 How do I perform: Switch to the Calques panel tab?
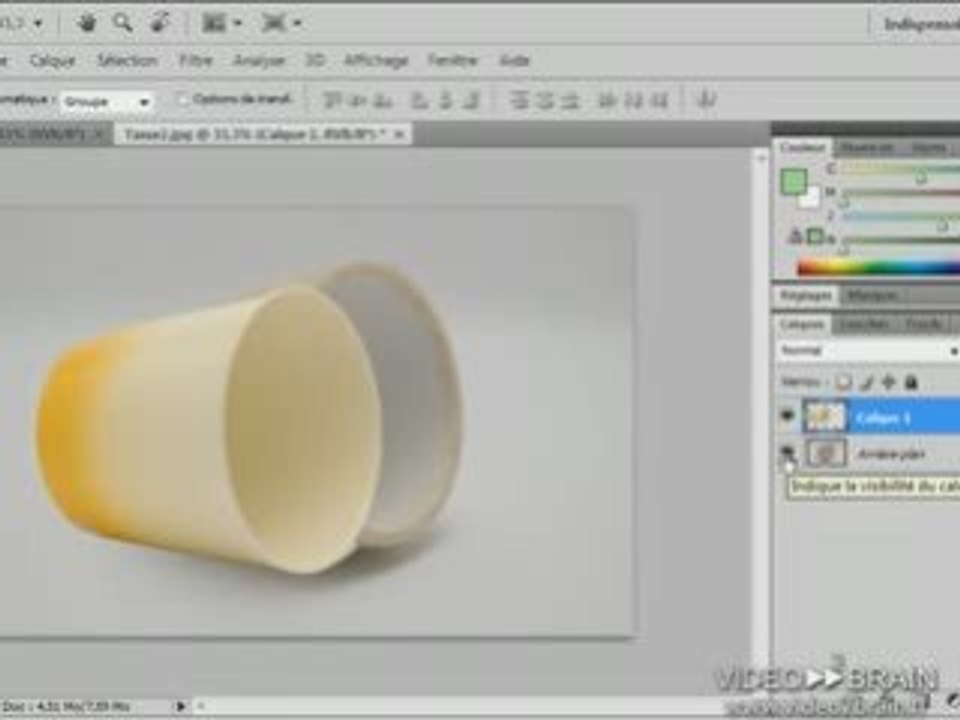(x=802, y=324)
